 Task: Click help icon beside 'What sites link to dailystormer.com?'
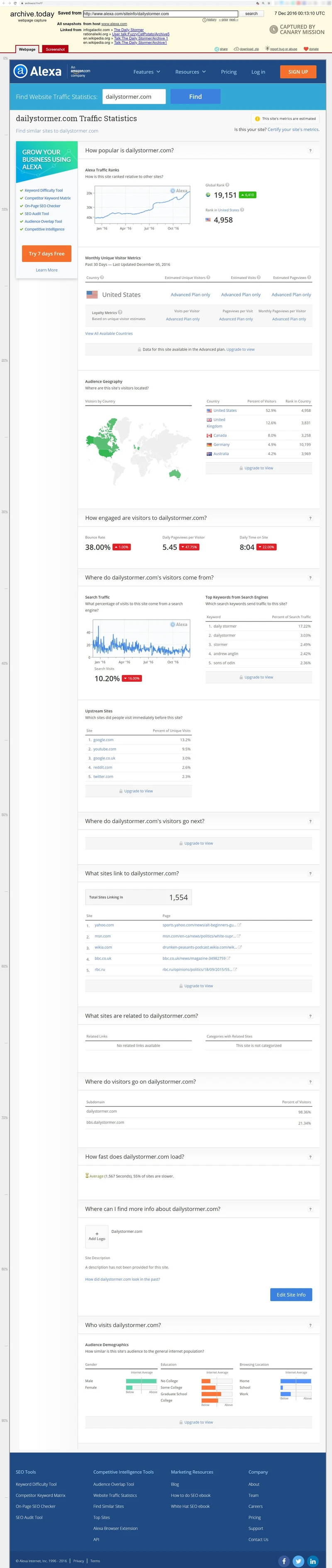coord(310,873)
